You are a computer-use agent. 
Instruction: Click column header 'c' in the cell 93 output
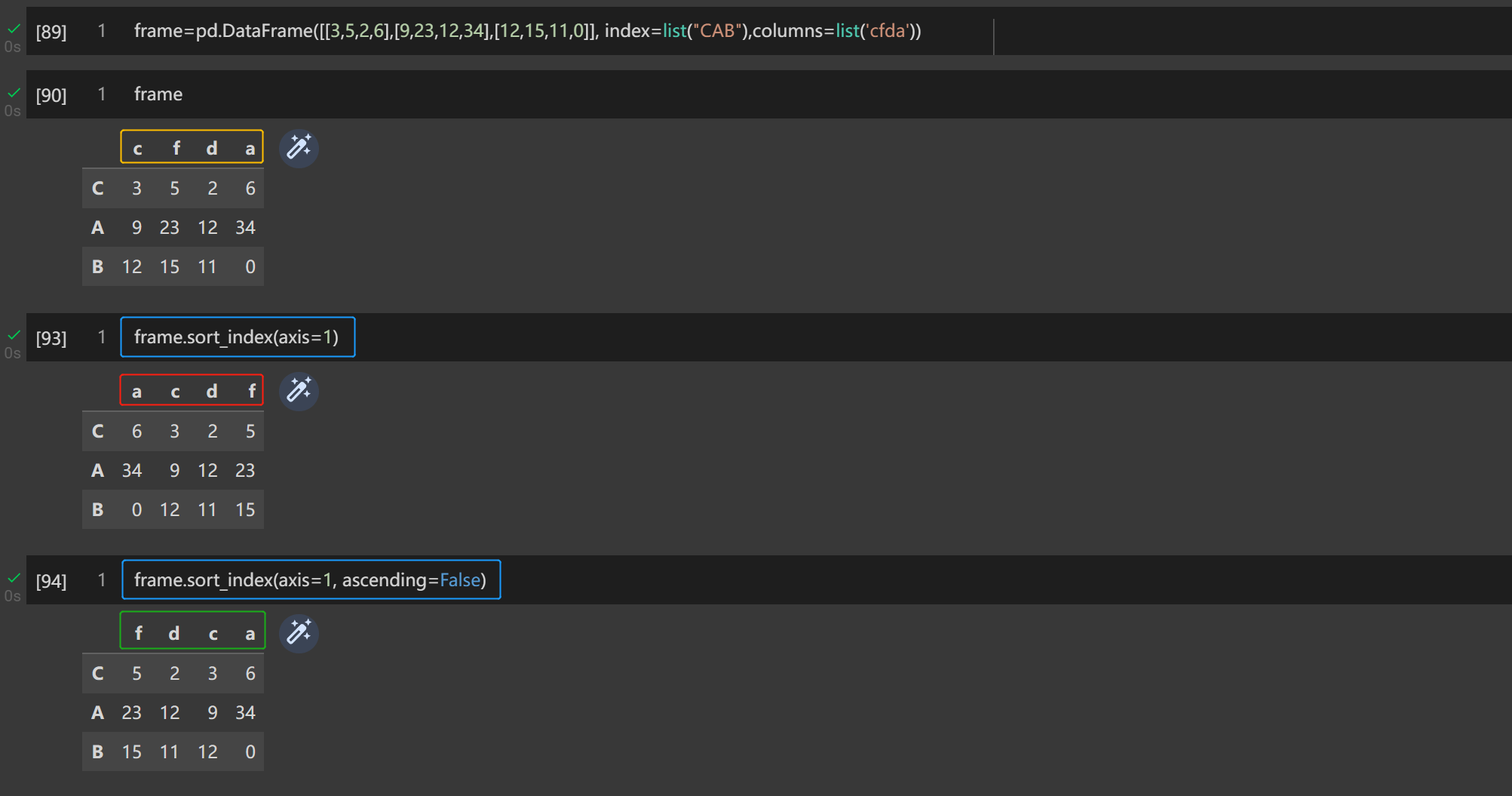click(x=175, y=392)
